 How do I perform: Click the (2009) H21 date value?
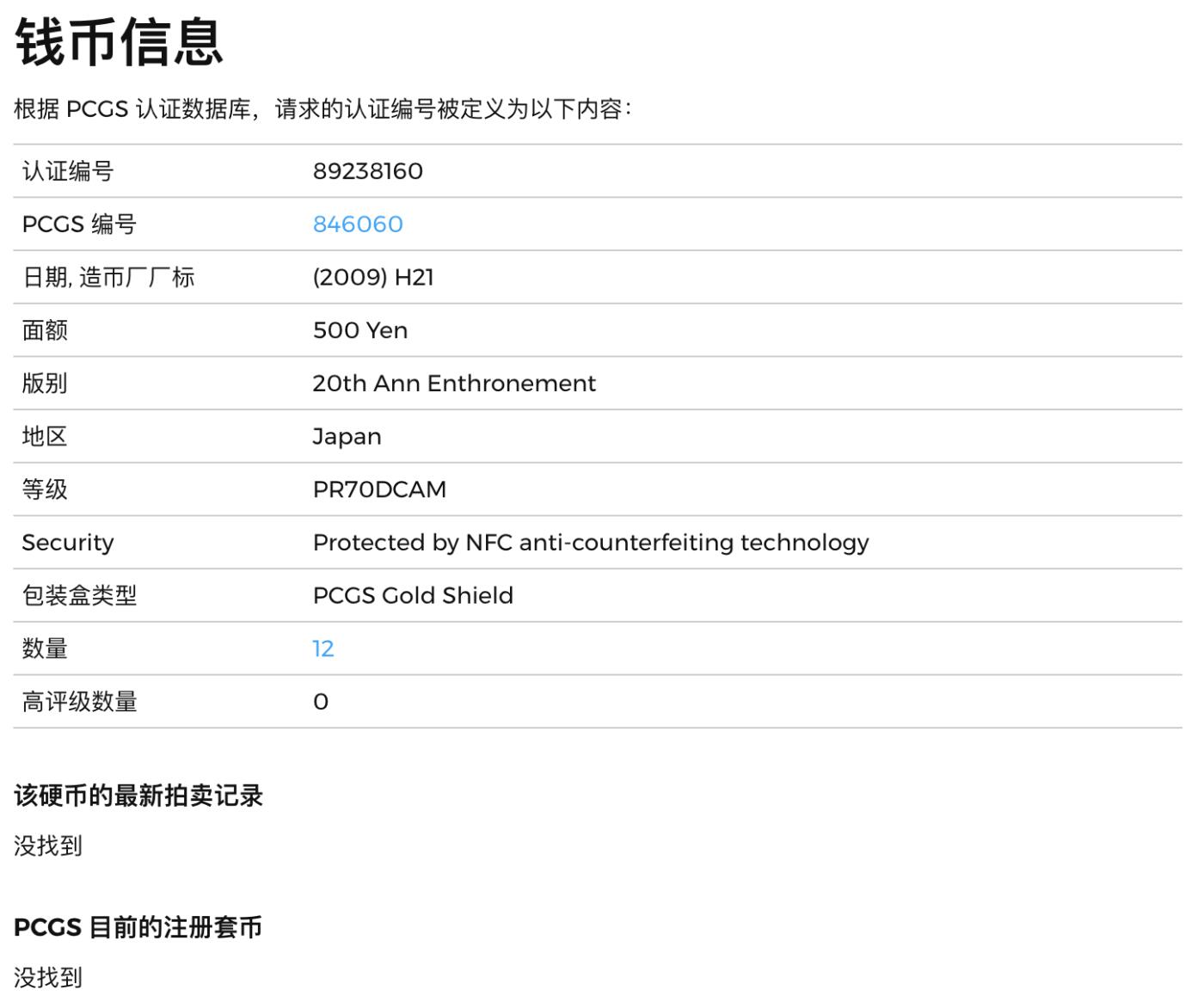point(373,277)
